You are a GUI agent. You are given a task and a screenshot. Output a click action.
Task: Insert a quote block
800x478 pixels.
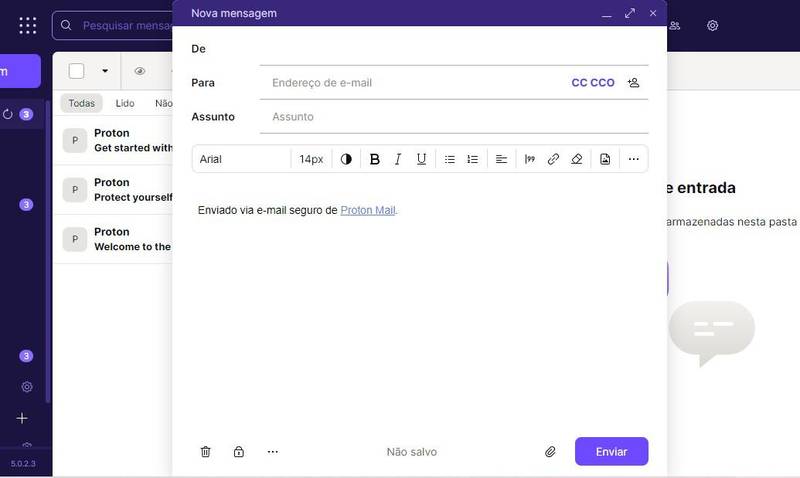pyautogui.click(x=530, y=159)
